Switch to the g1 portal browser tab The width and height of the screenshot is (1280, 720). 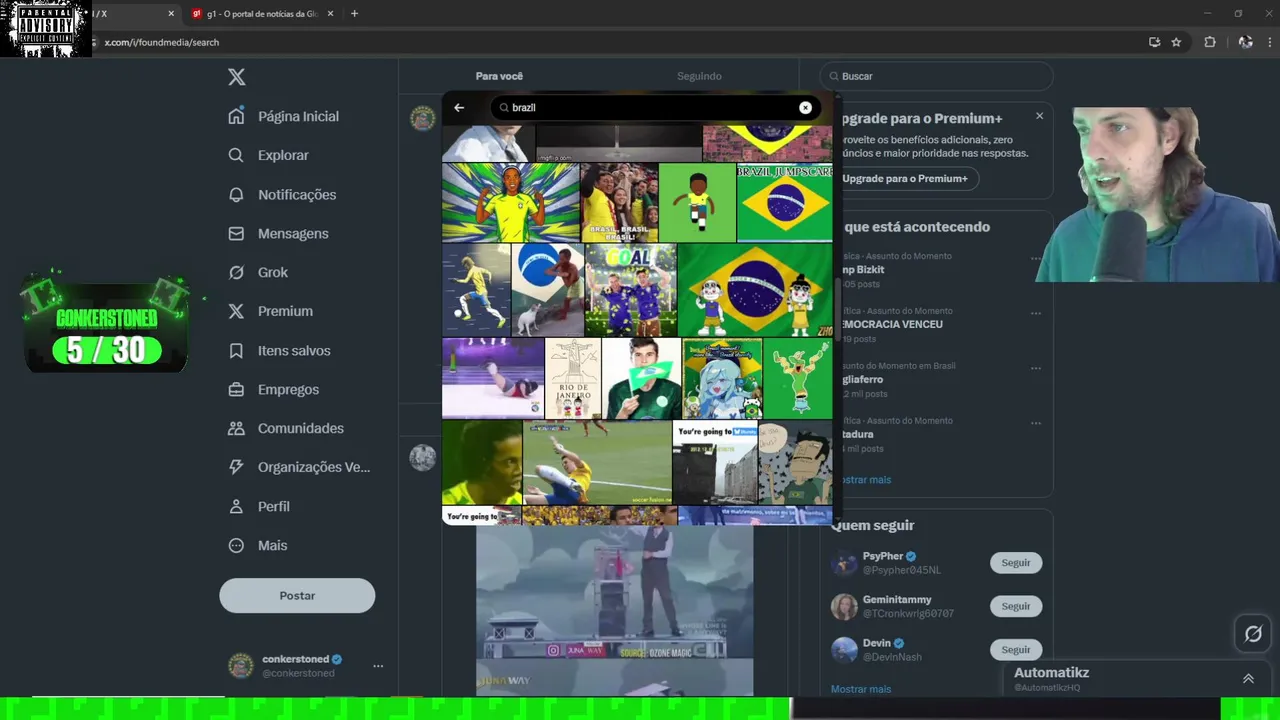(x=262, y=14)
